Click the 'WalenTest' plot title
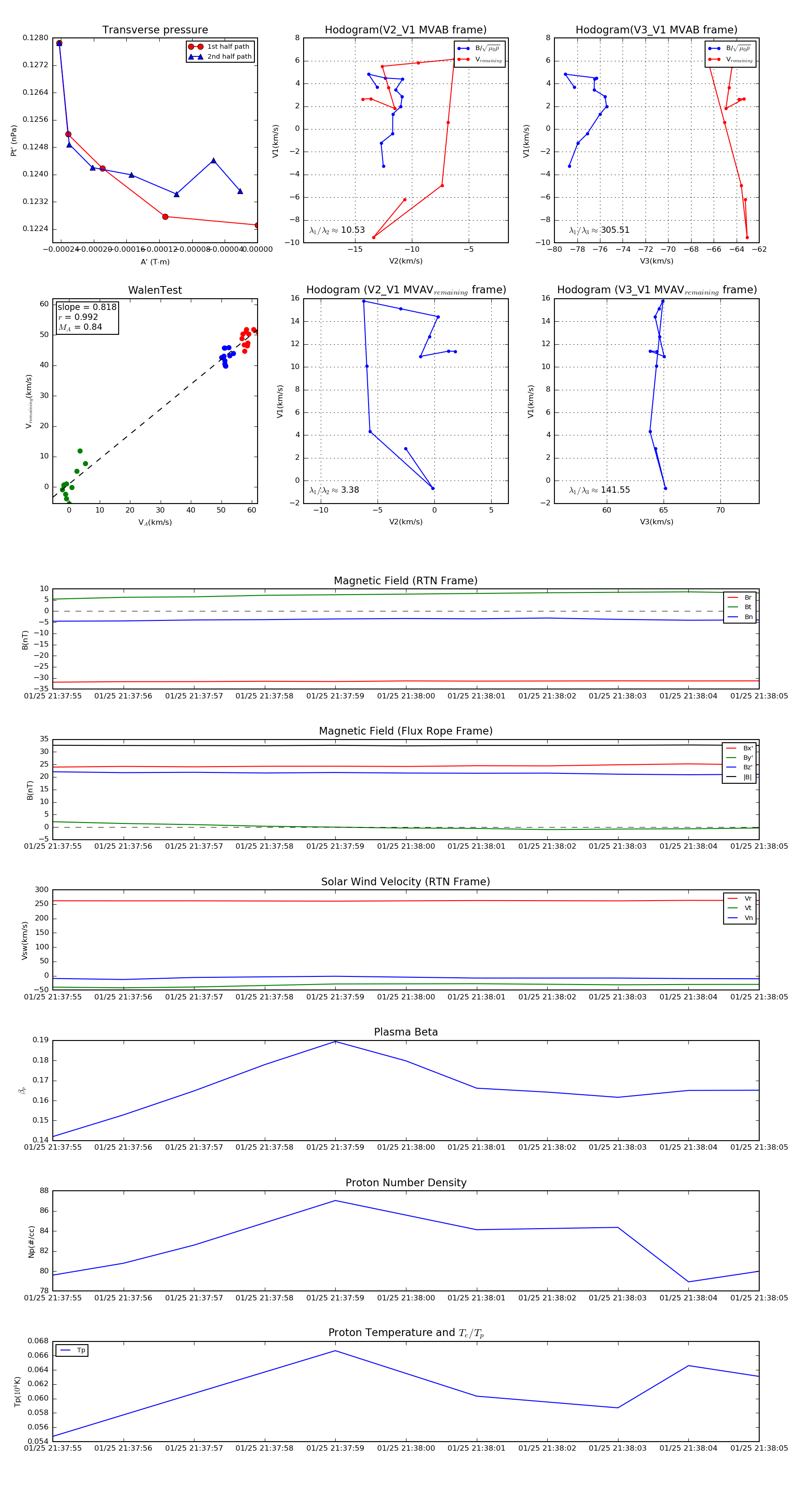The height and width of the screenshot is (1489, 812). (x=155, y=290)
